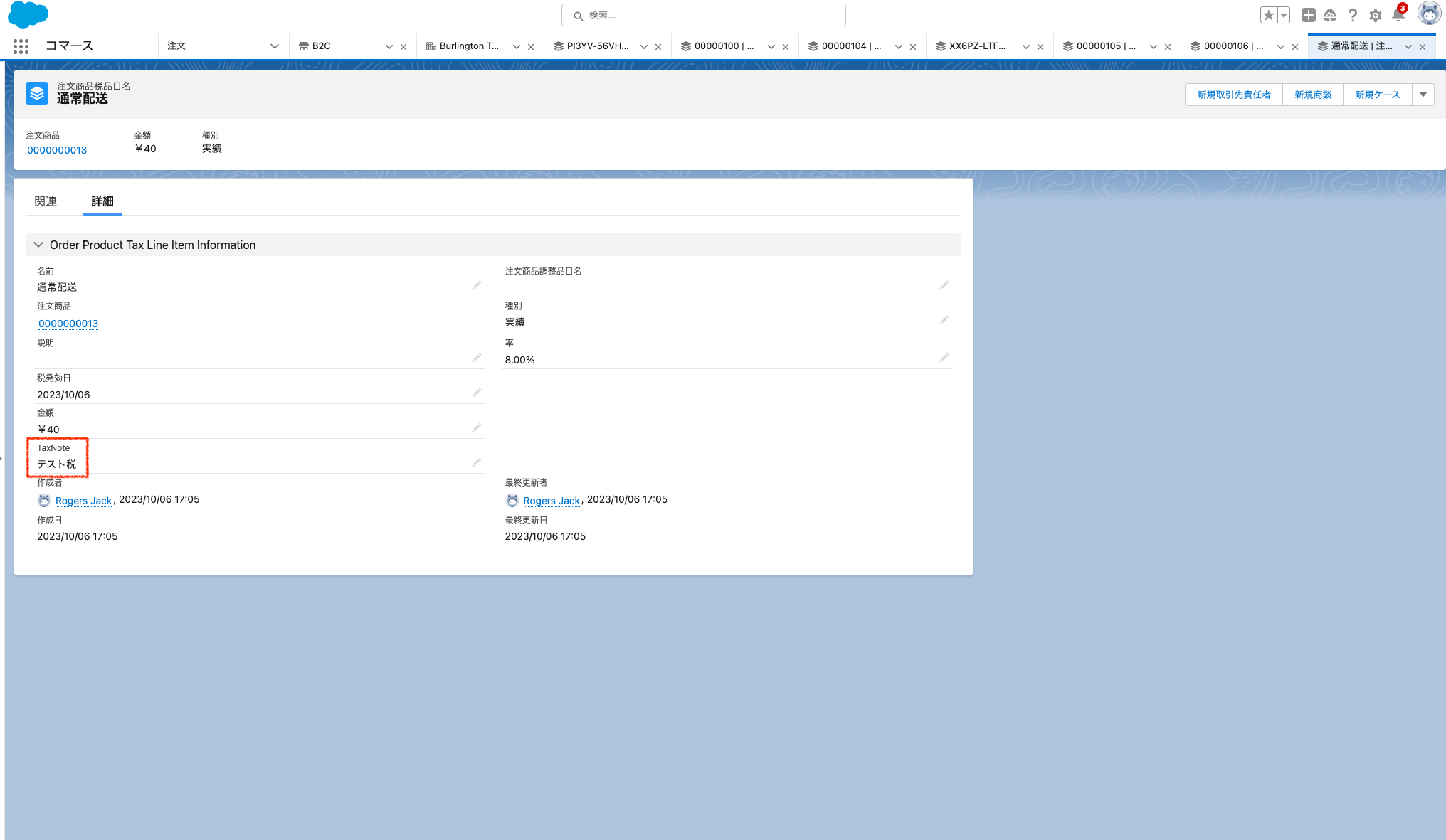Open notifications bell with badge
This screenshot has width=1446, height=840.
click(x=1398, y=15)
